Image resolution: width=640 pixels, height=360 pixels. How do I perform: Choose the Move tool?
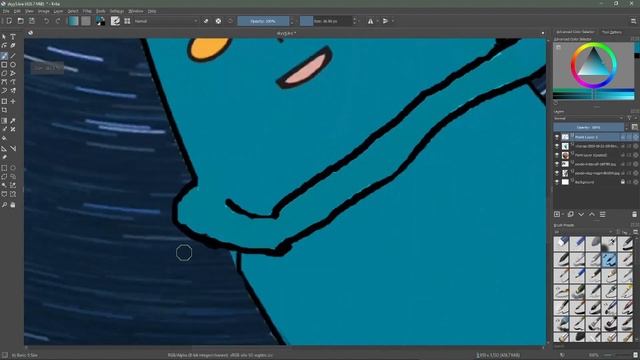pos(13,101)
